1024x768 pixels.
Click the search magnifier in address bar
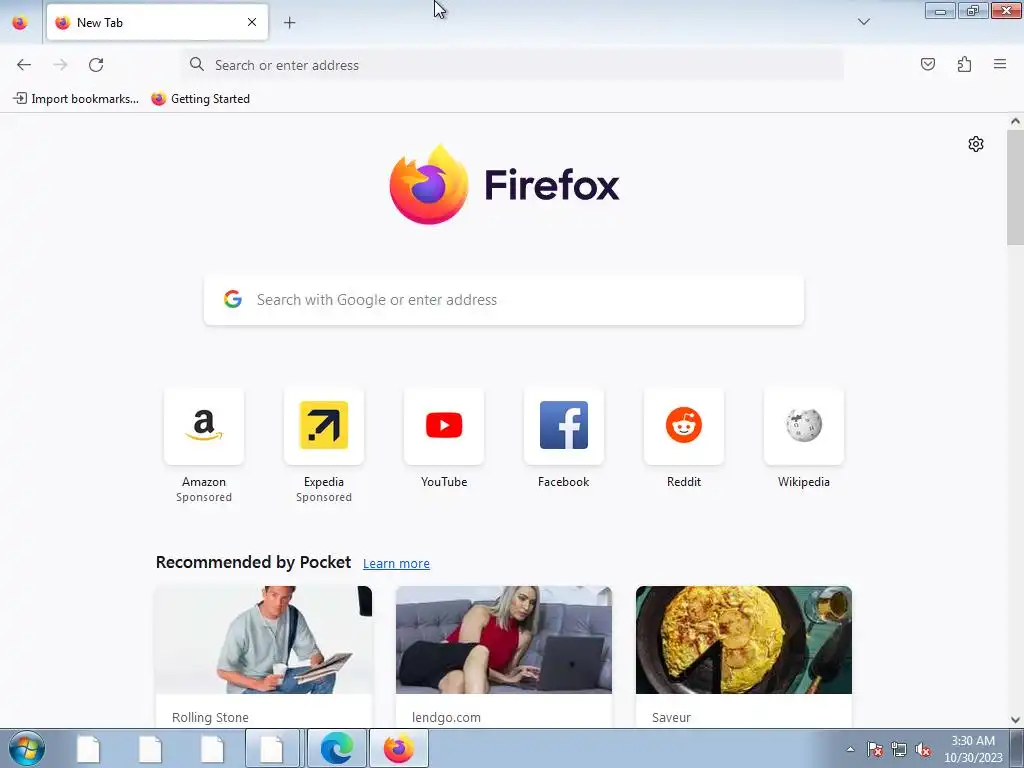point(197,64)
